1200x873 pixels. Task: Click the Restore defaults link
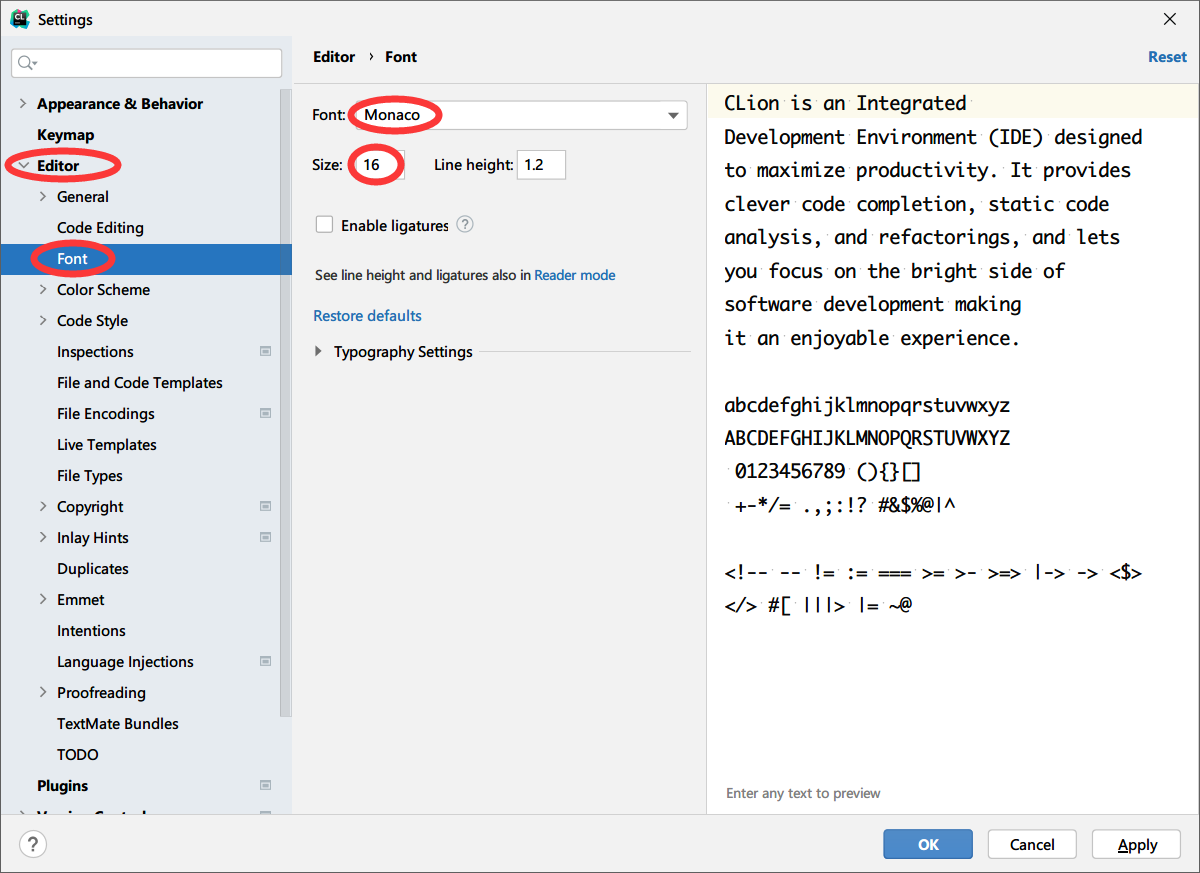(x=367, y=316)
